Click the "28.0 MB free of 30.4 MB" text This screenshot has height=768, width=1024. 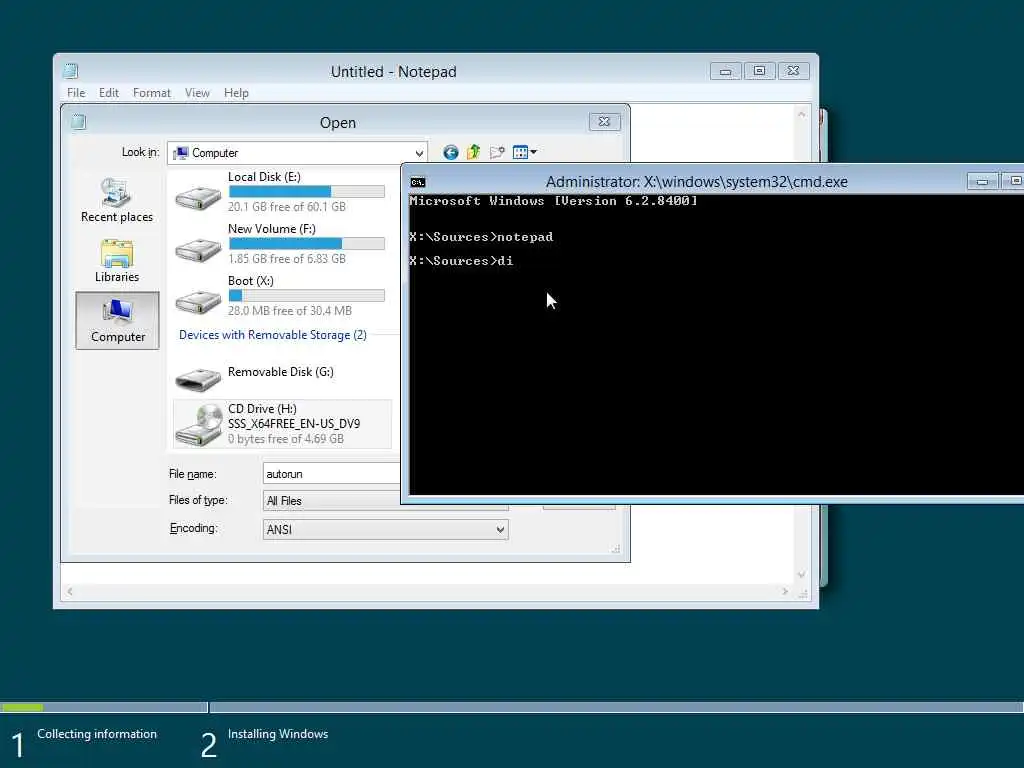pyautogui.click(x=289, y=312)
